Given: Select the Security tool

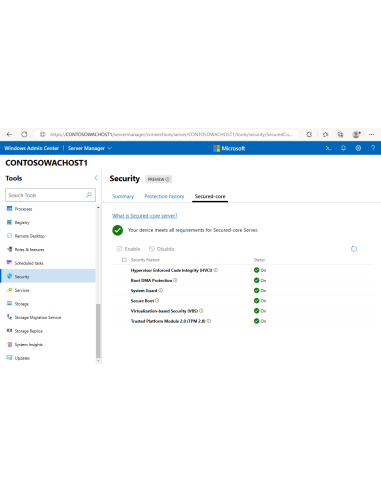Looking at the screenshot, I should point(48,276).
